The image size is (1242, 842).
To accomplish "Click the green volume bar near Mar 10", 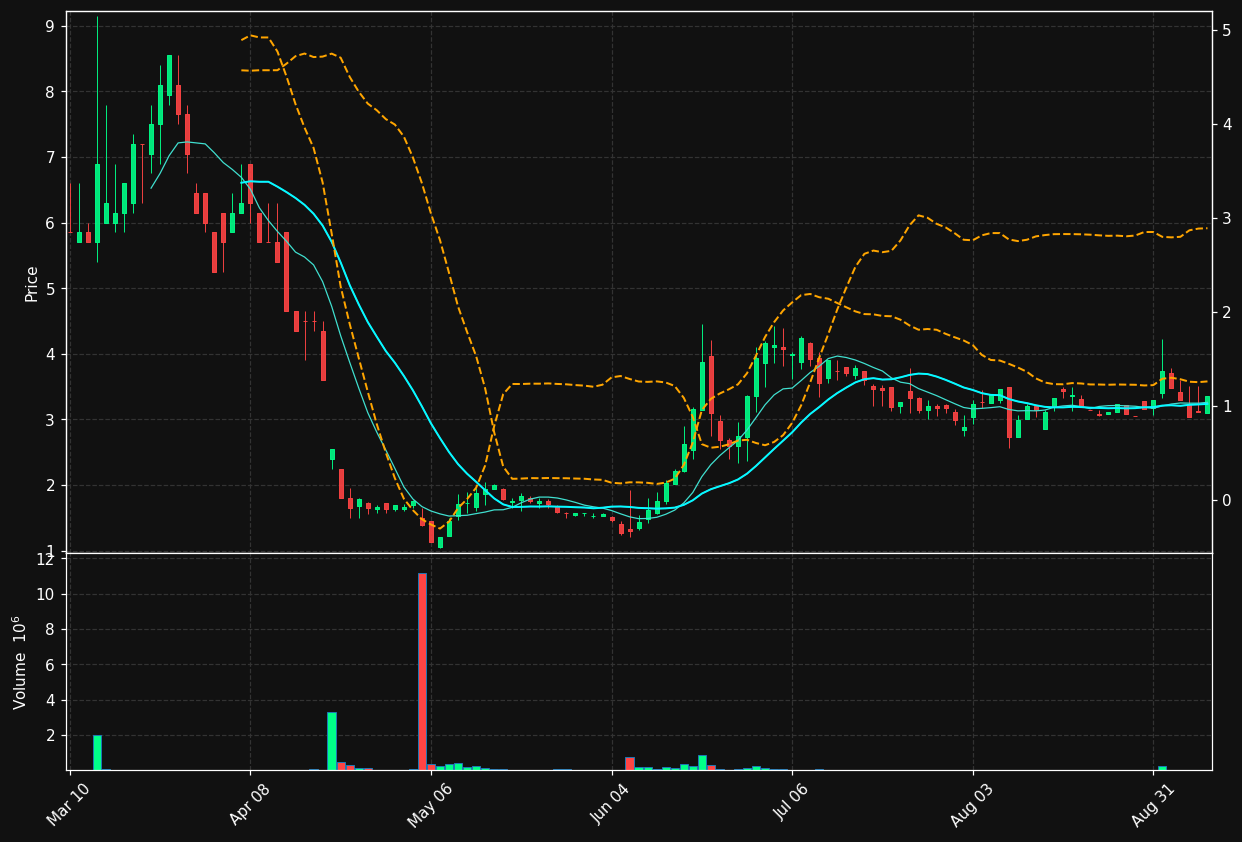I will (x=97, y=752).
